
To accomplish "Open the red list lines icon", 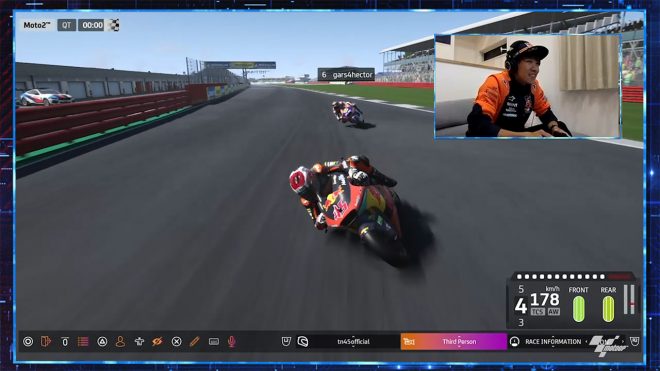I will pos(83,342).
